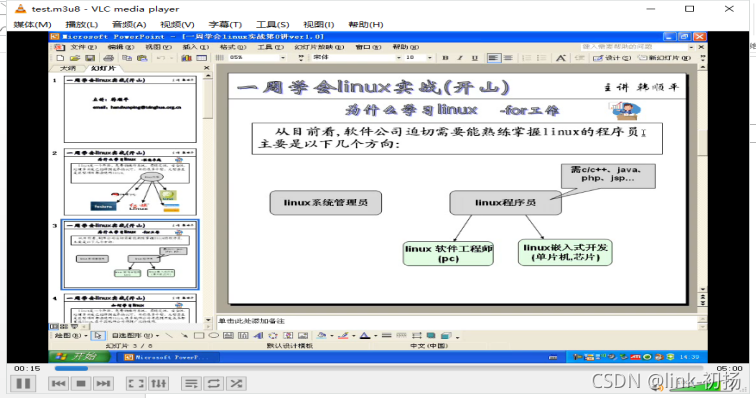Click the 05:00 total time label
The width and height of the screenshot is (756, 399).
(x=729, y=369)
